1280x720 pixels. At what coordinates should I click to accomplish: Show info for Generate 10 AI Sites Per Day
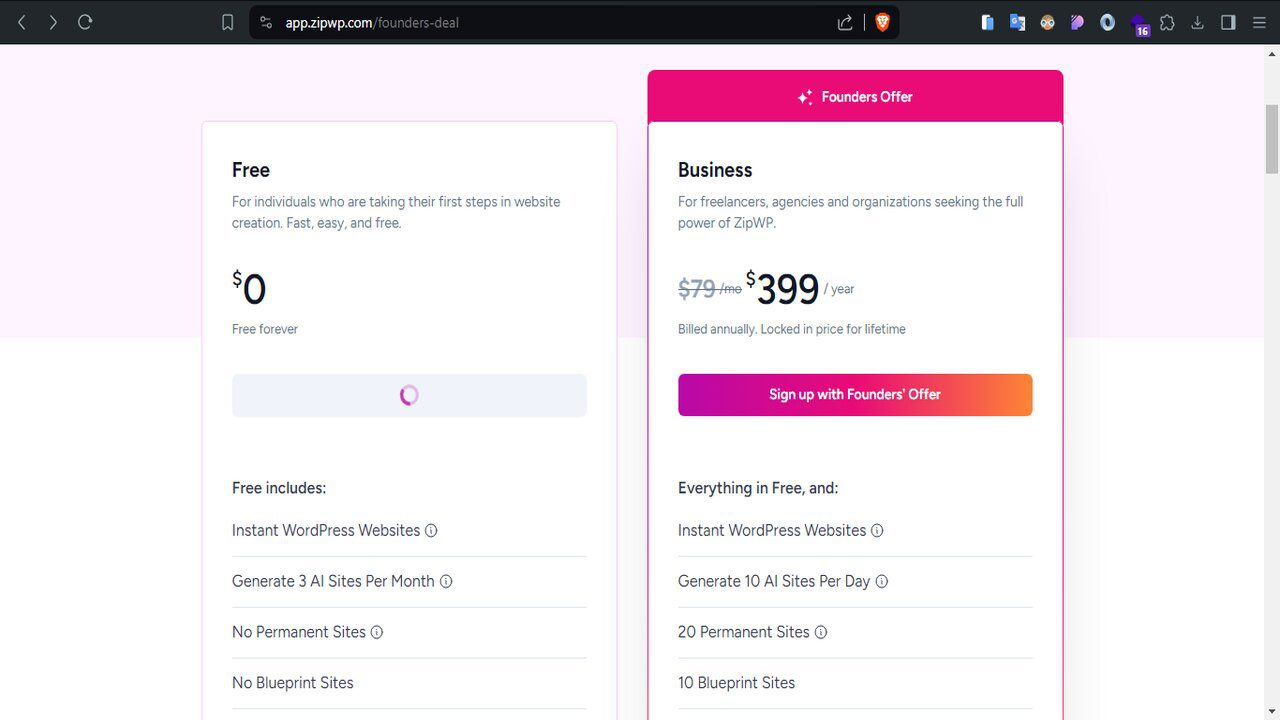click(x=882, y=582)
